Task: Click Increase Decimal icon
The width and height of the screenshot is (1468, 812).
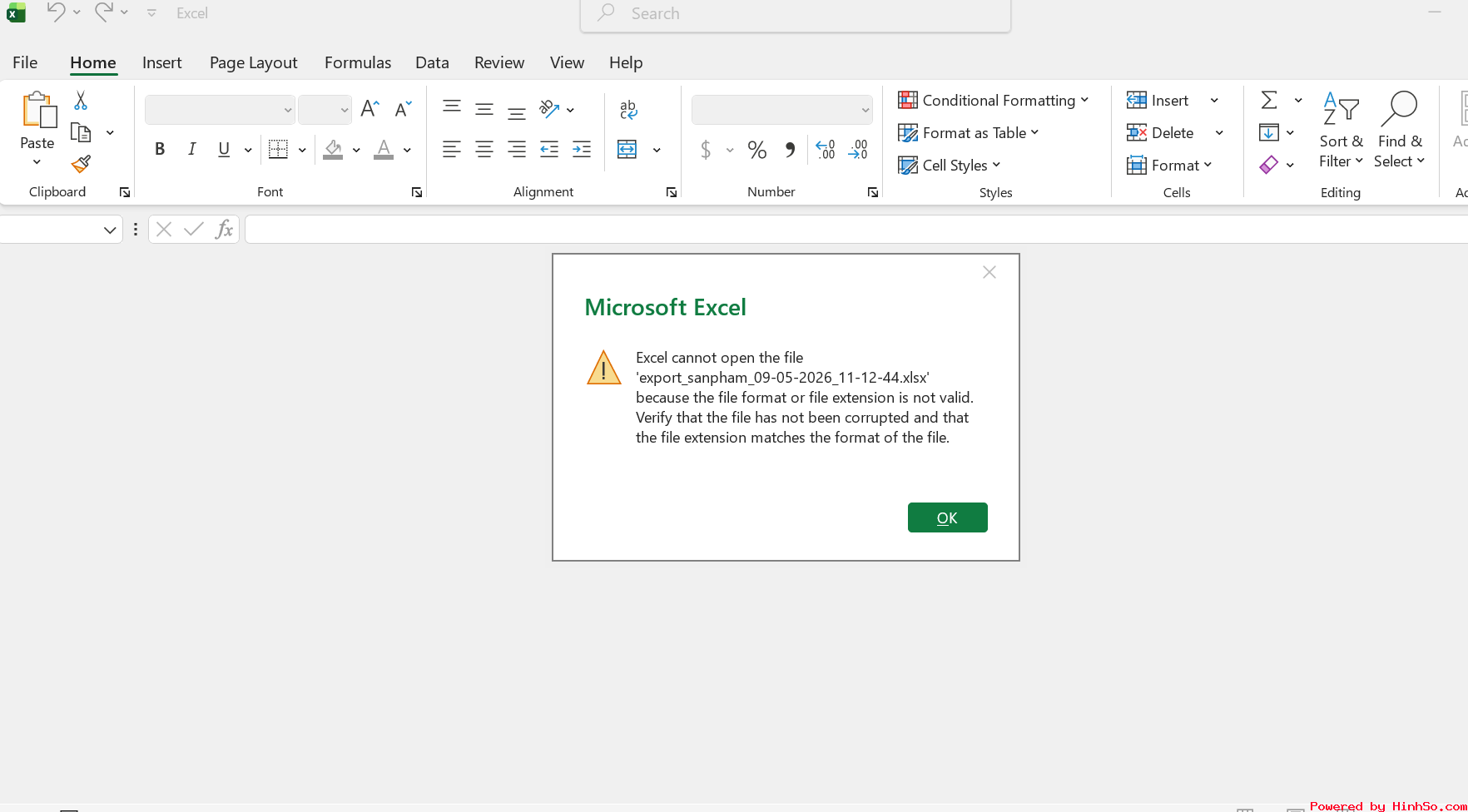Action: pyautogui.click(x=826, y=150)
